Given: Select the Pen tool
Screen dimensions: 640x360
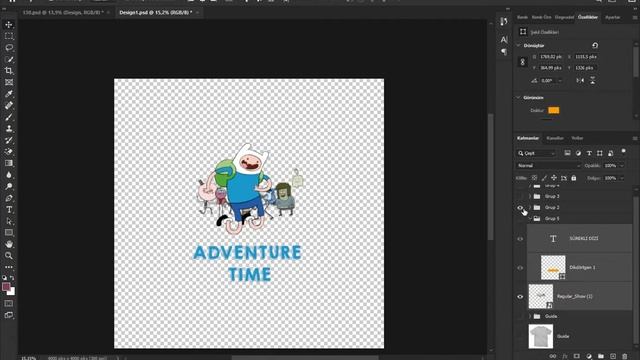Looking at the screenshot, I should click(x=9, y=198).
